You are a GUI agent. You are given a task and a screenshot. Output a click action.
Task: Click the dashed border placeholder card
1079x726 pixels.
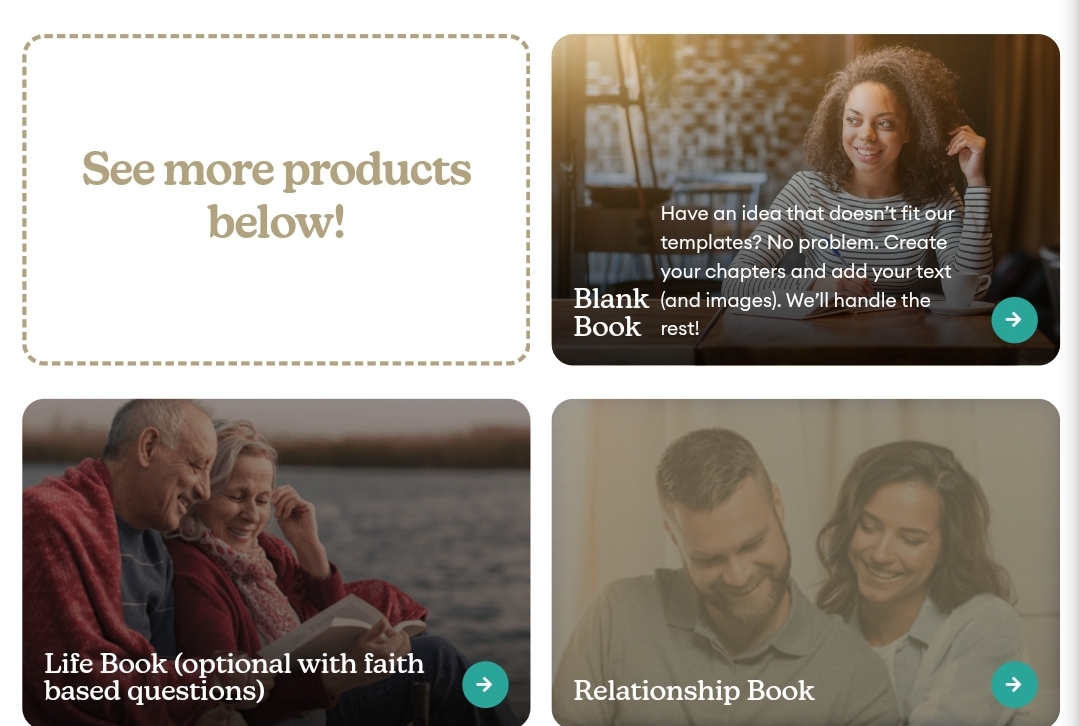276,200
